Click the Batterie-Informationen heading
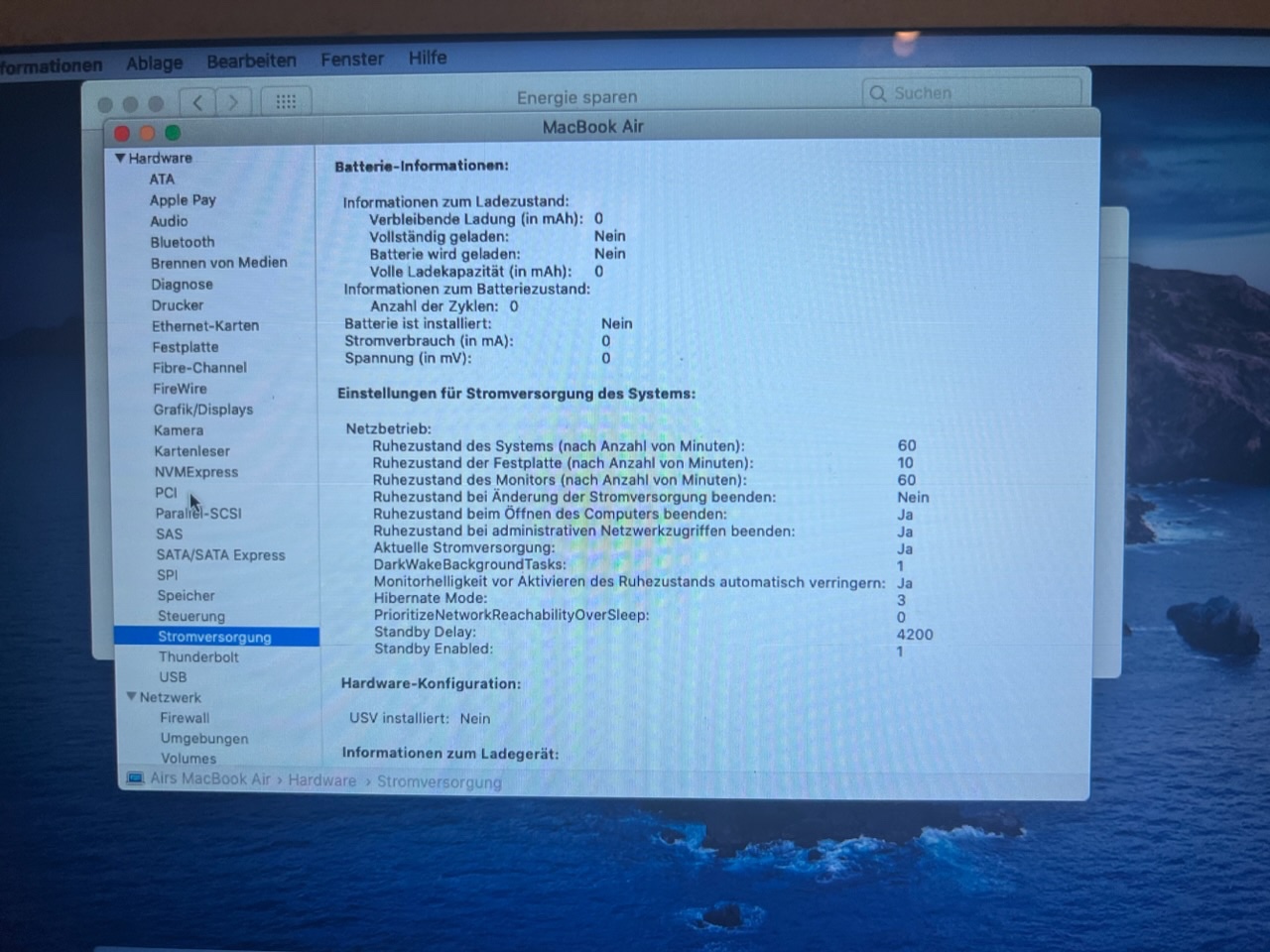The width and height of the screenshot is (1270, 952). tap(422, 167)
